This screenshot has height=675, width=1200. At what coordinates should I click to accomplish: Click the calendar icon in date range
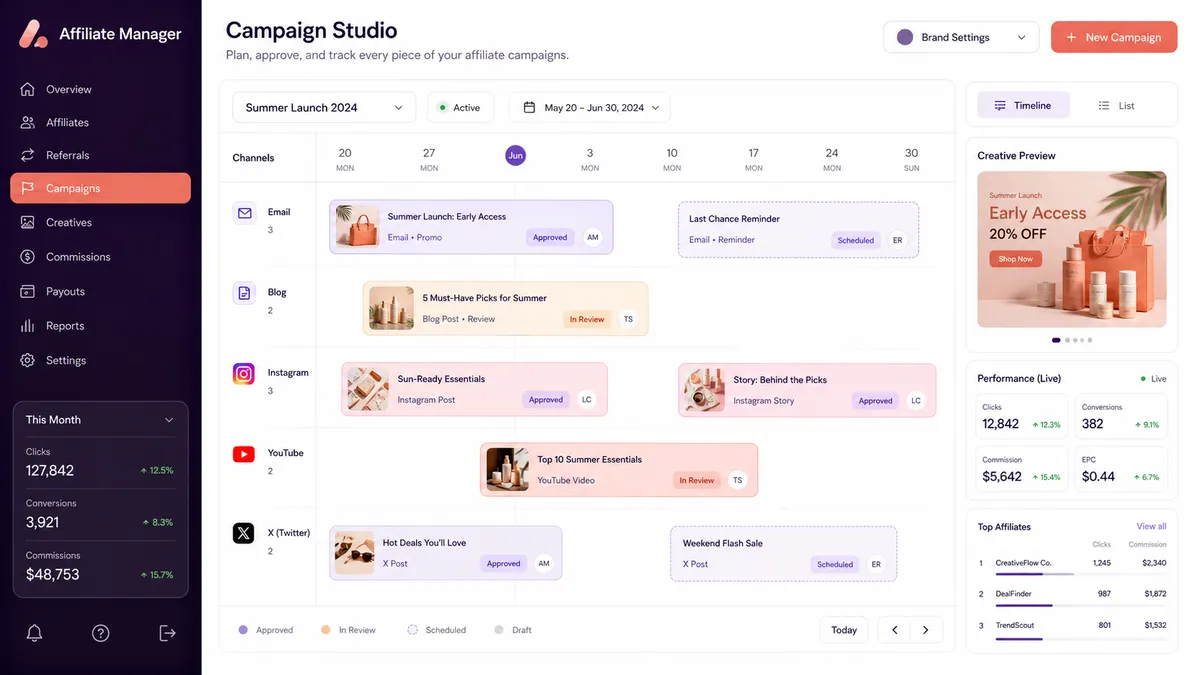point(528,107)
